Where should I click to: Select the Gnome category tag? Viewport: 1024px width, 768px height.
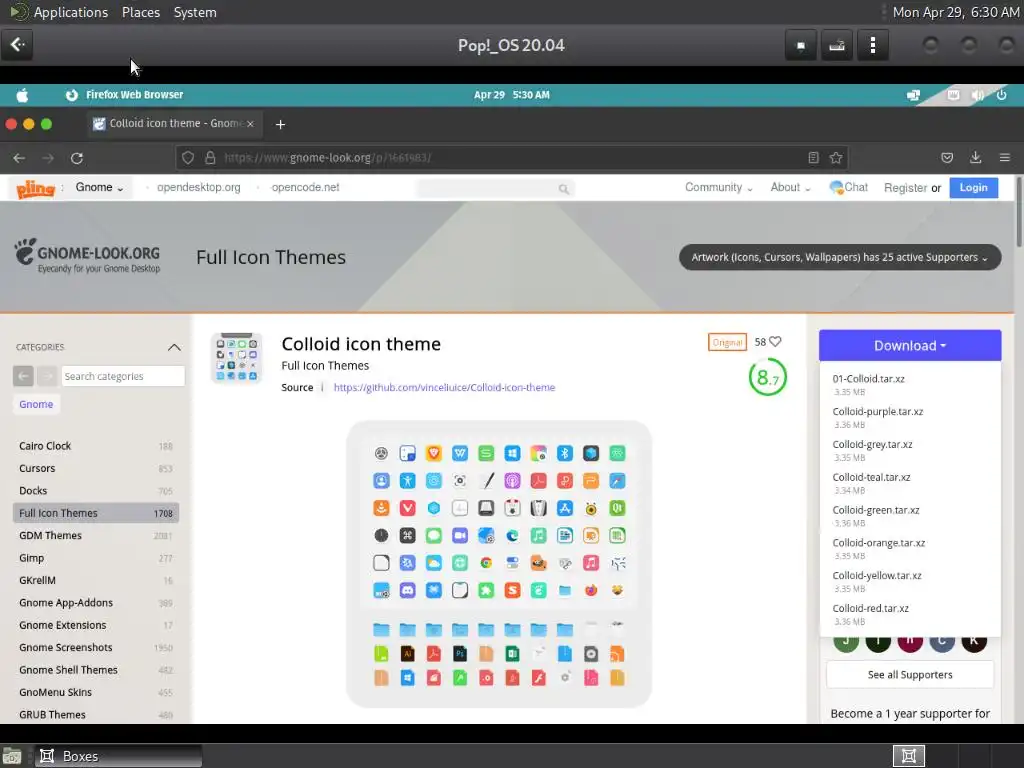pos(36,404)
